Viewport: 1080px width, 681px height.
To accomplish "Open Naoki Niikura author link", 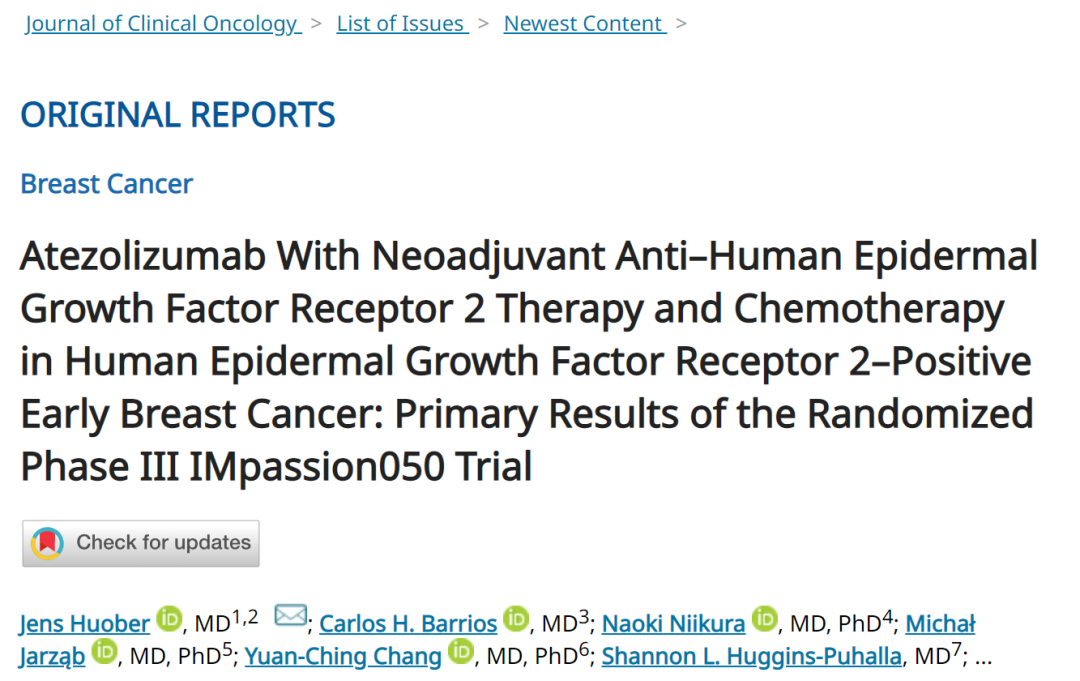I will (673, 624).
